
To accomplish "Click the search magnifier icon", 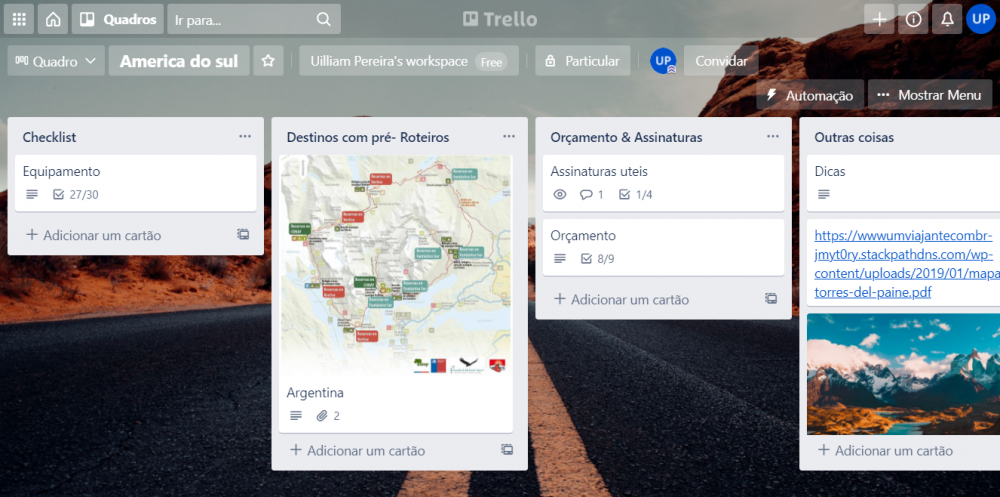I will click(323, 19).
